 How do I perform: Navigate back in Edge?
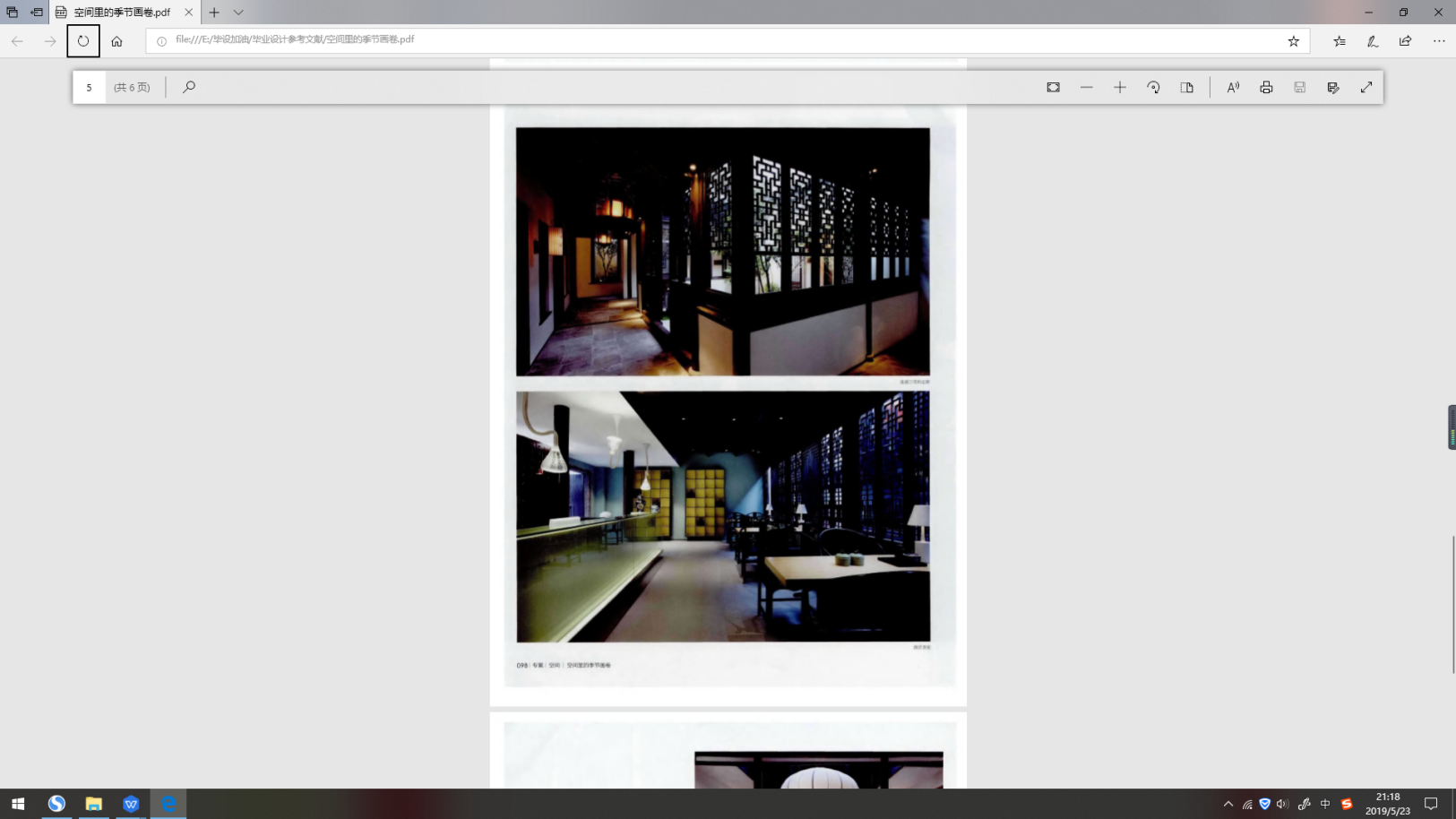click(x=17, y=41)
